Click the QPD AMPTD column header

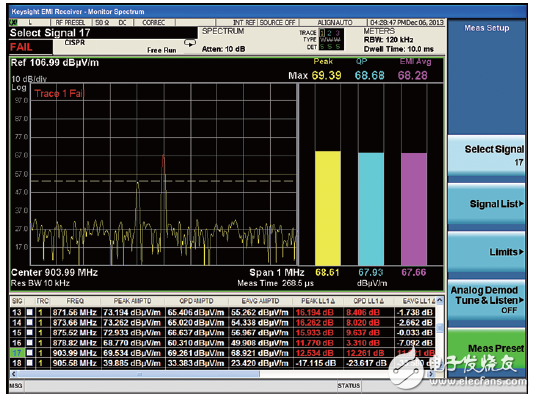click(x=196, y=301)
